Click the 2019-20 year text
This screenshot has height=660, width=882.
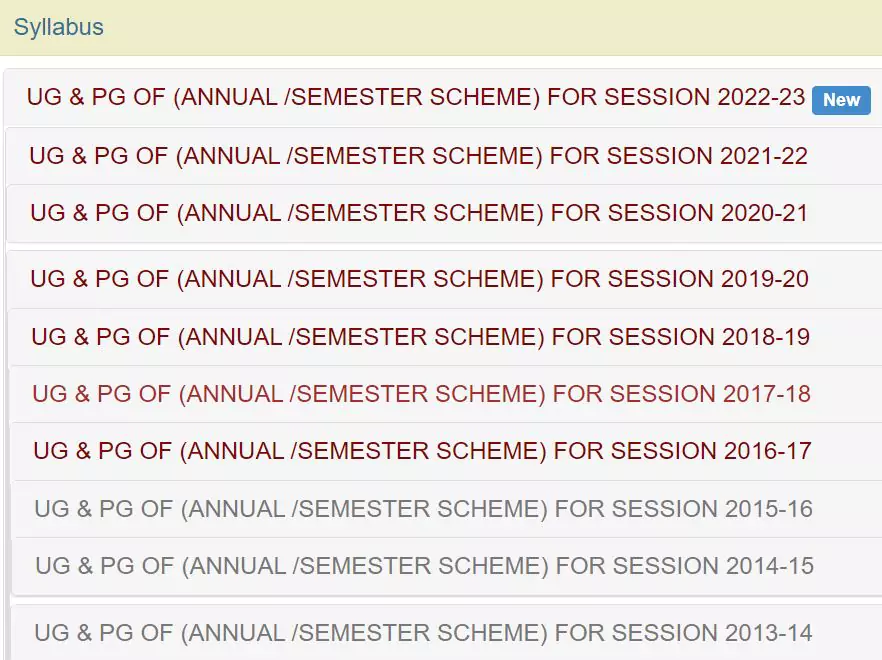click(764, 279)
